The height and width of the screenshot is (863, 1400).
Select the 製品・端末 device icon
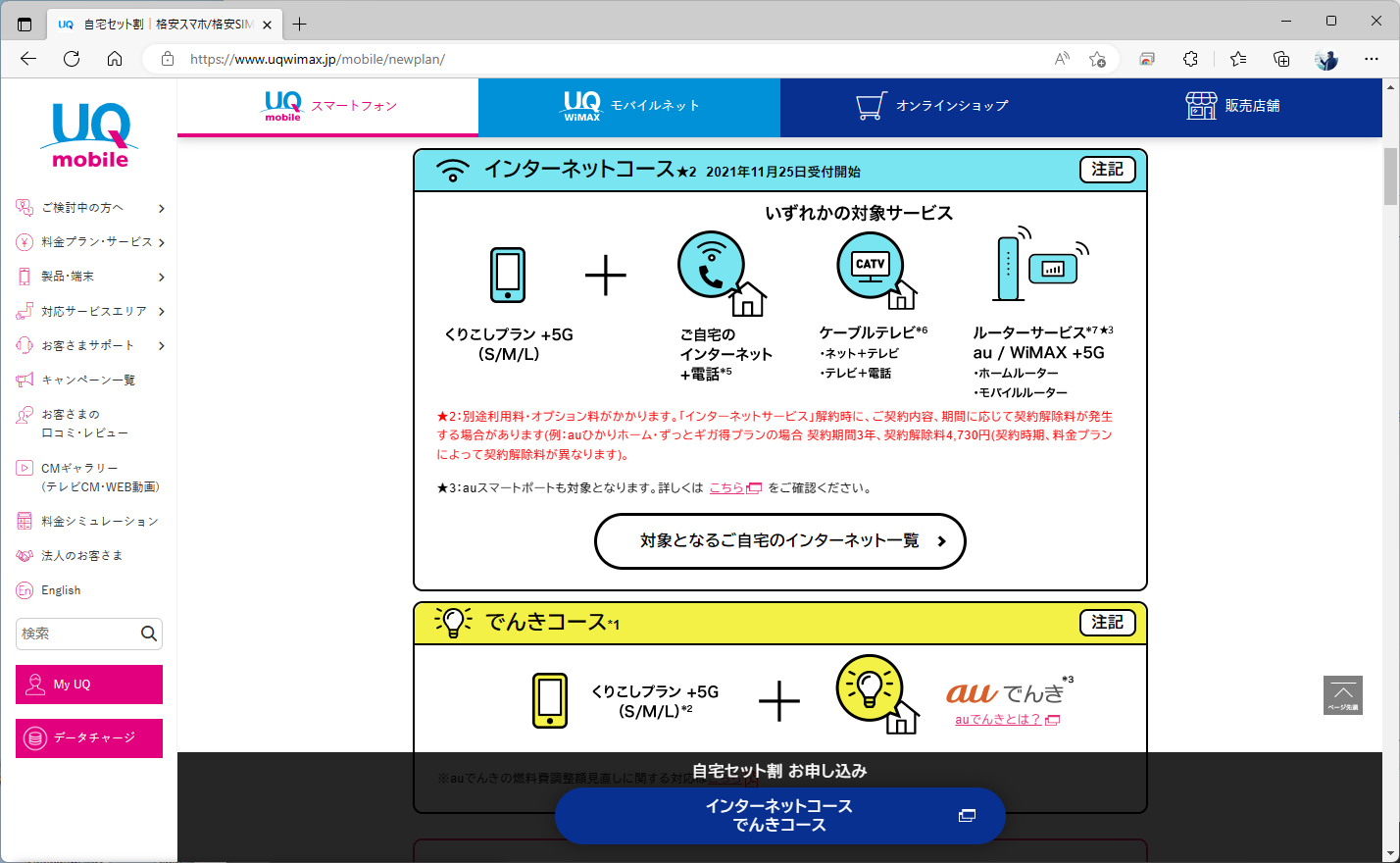[x=25, y=276]
